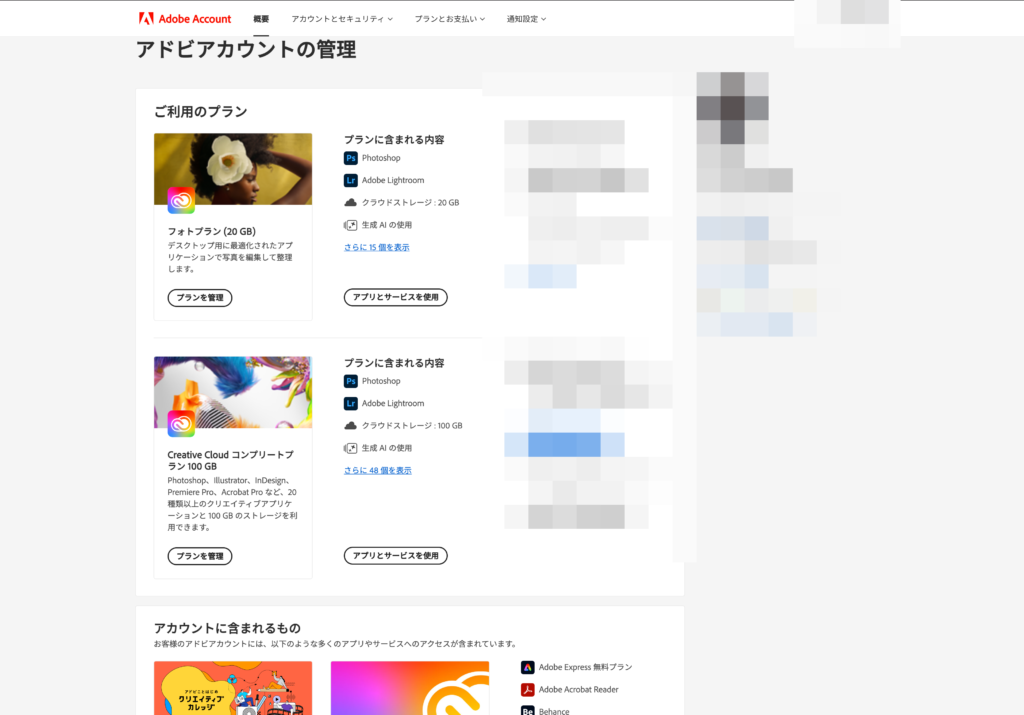Click the Adobe Express 無料プラン icon
1024x715 pixels.
[x=528, y=667]
